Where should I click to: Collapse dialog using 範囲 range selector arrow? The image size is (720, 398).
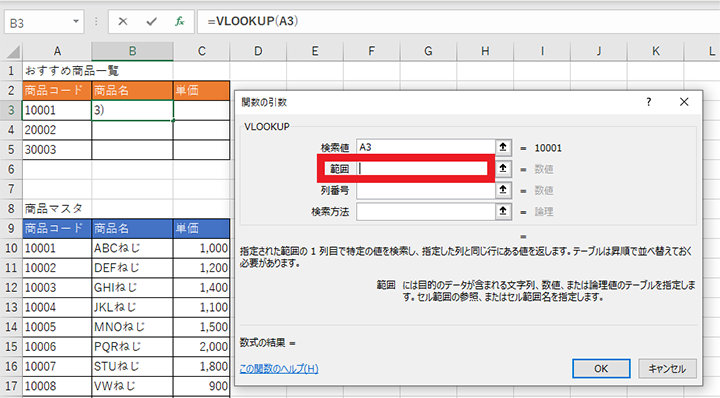coord(503,168)
